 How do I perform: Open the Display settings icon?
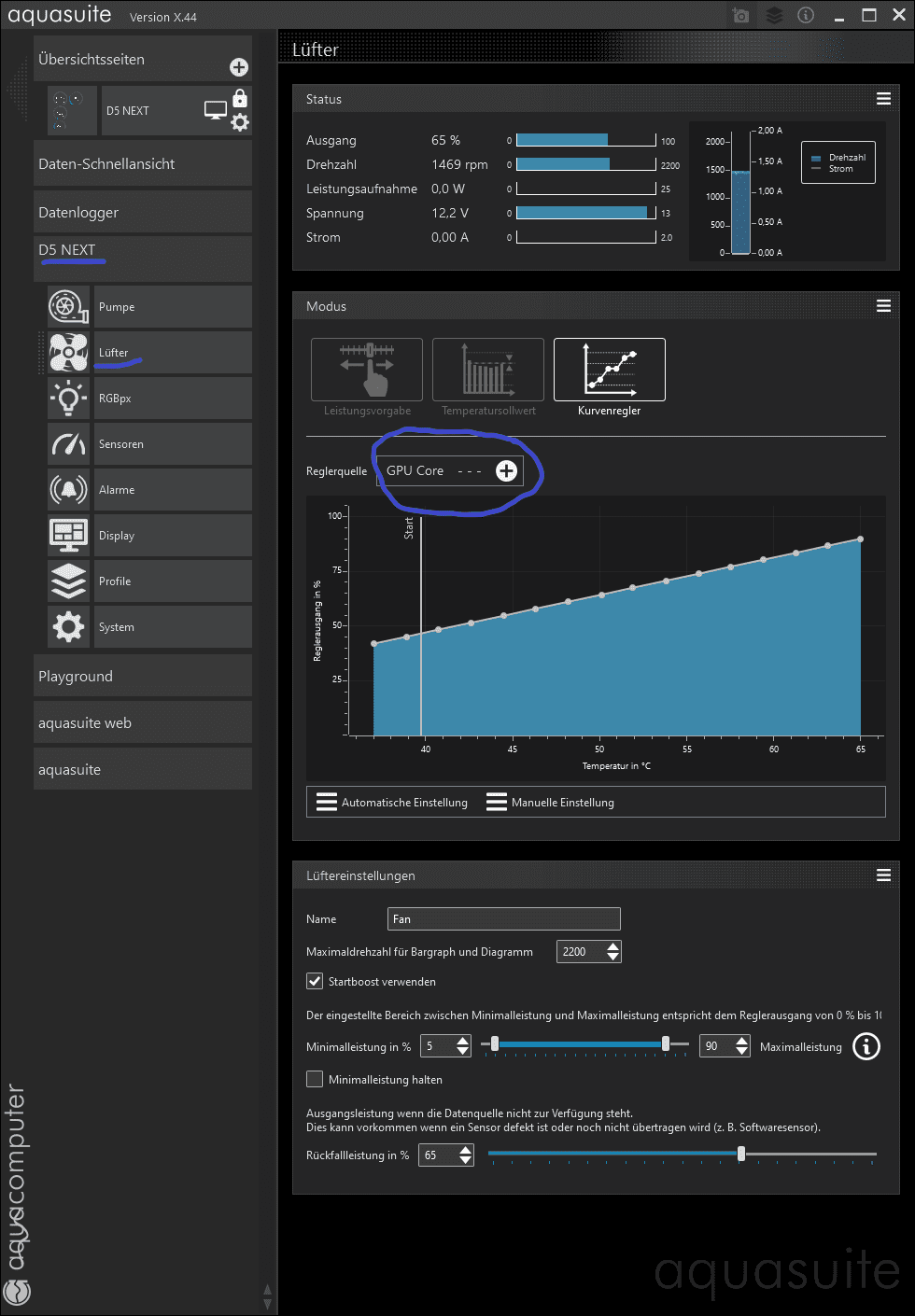69,535
